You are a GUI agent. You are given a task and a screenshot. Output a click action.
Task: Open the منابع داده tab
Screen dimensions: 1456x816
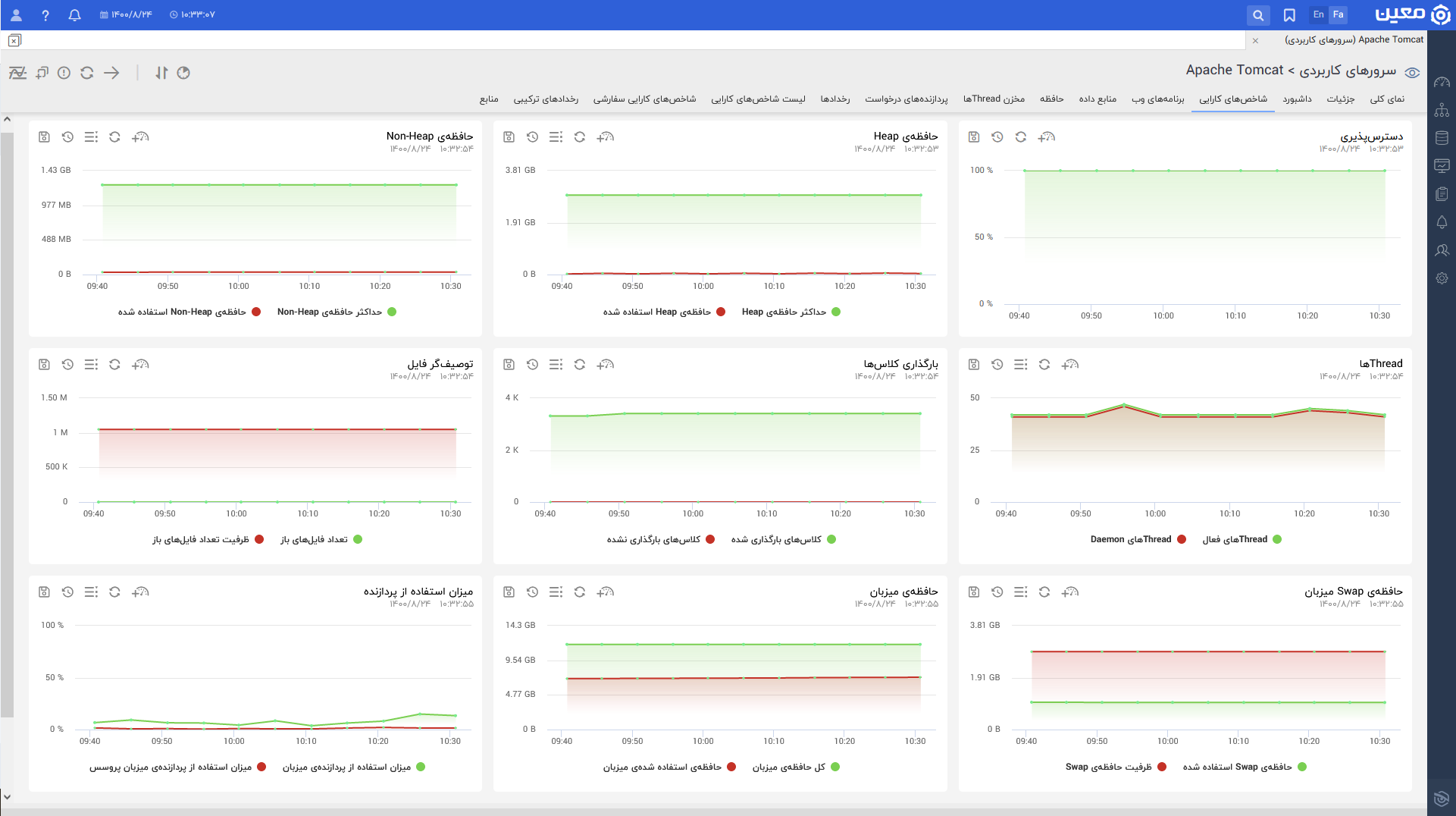click(x=1097, y=99)
